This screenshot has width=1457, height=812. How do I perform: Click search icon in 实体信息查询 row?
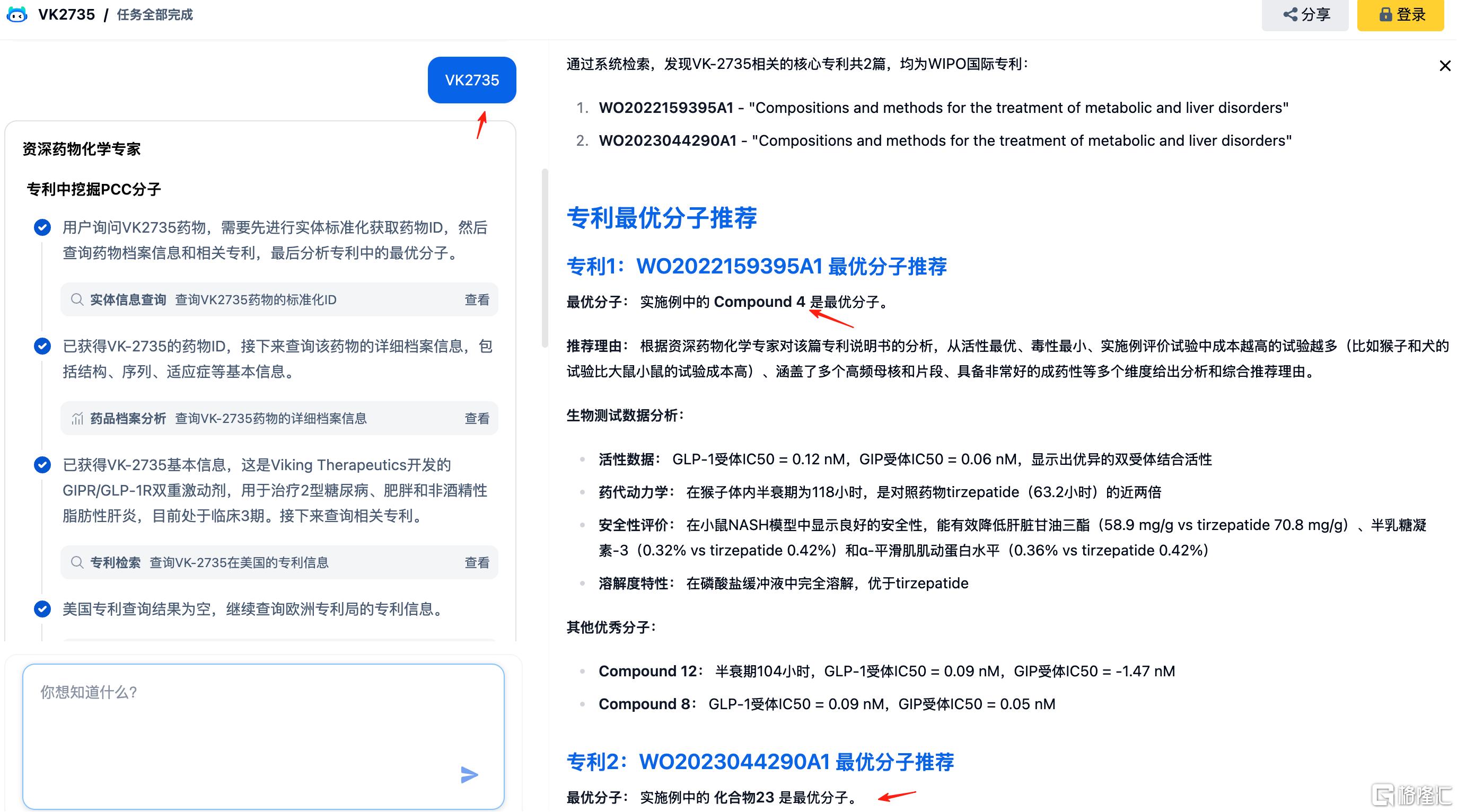click(x=77, y=299)
